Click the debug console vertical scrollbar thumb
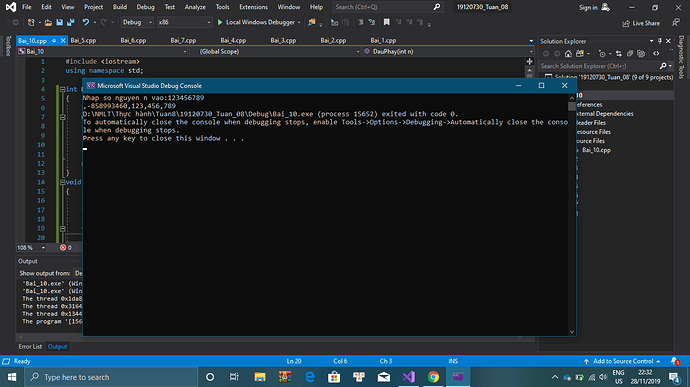The height and width of the screenshot is (387, 690). [572, 106]
